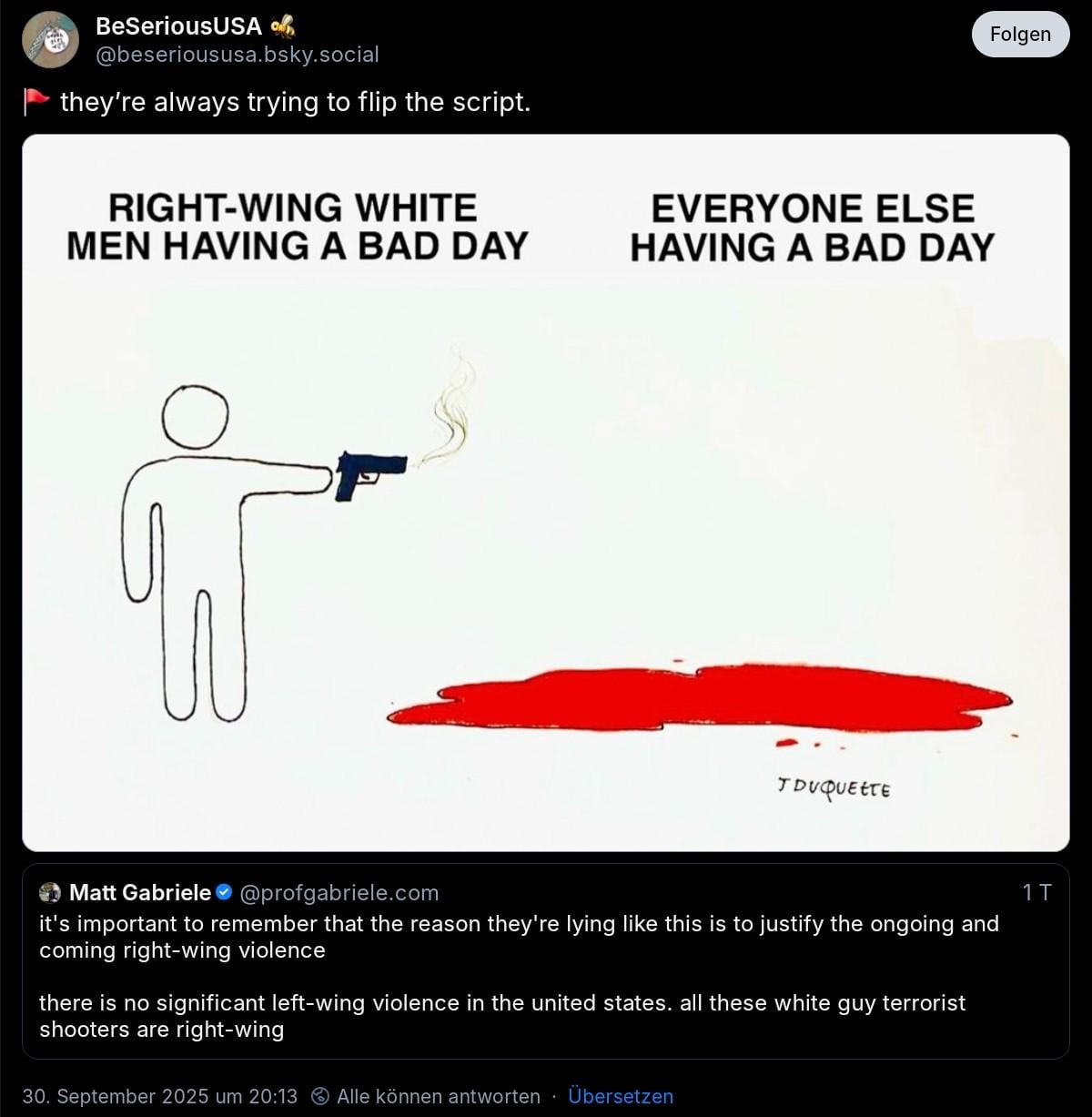Image resolution: width=1092 pixels, height=1117 pixels.
Task: Click the smoking gun in the cartoon
Action: coord(371,473)
